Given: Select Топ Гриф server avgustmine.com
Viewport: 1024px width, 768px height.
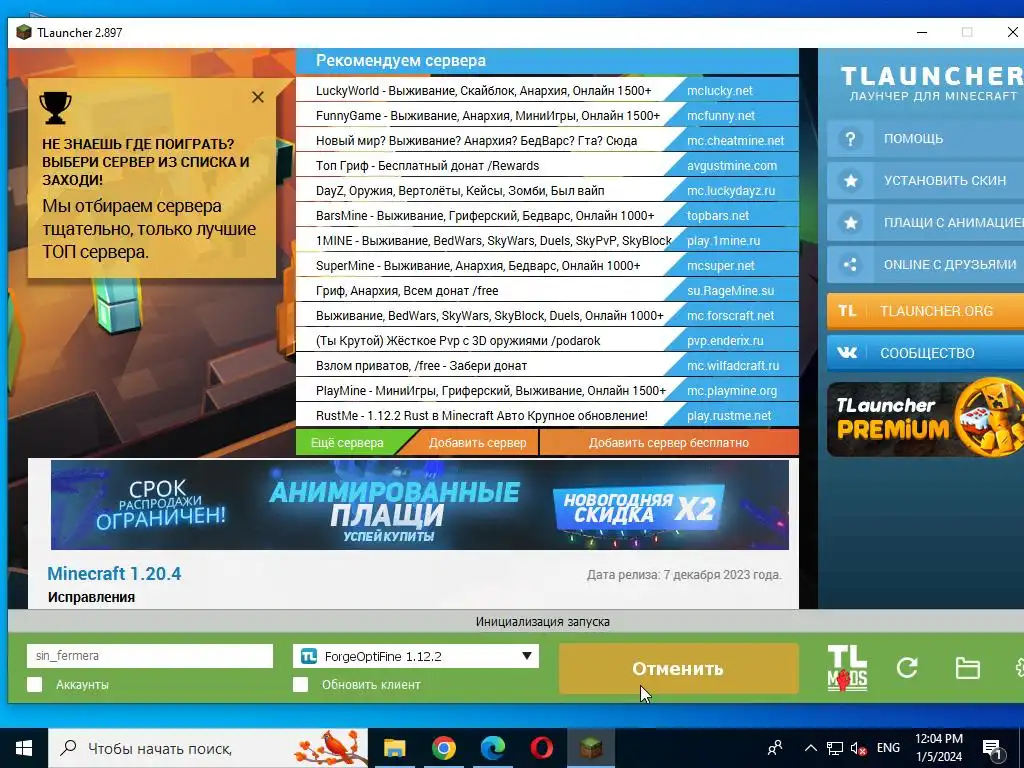Looking at the screenshot, I should coord(547,166).
